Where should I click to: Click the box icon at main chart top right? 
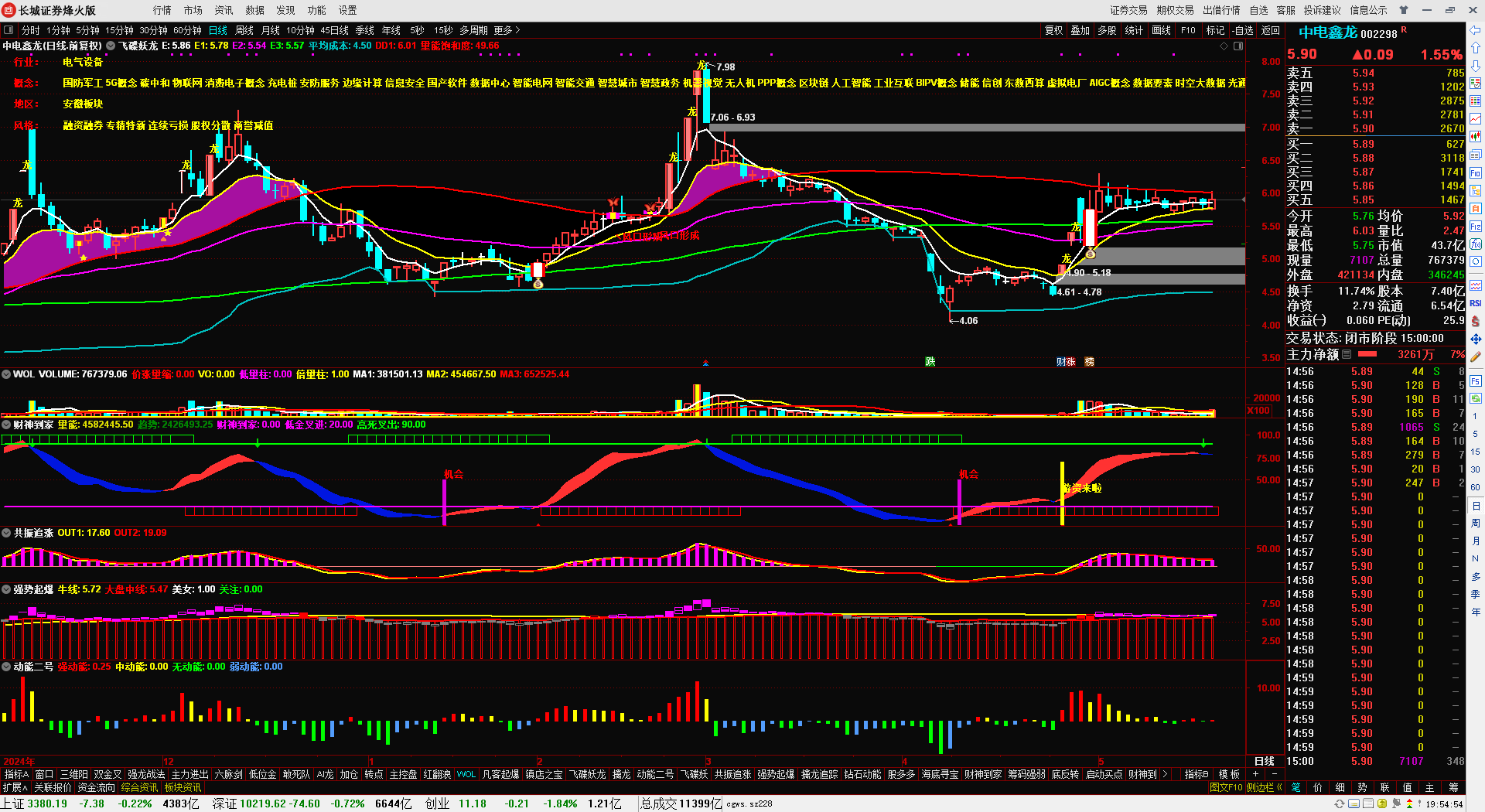(1238, 46)
